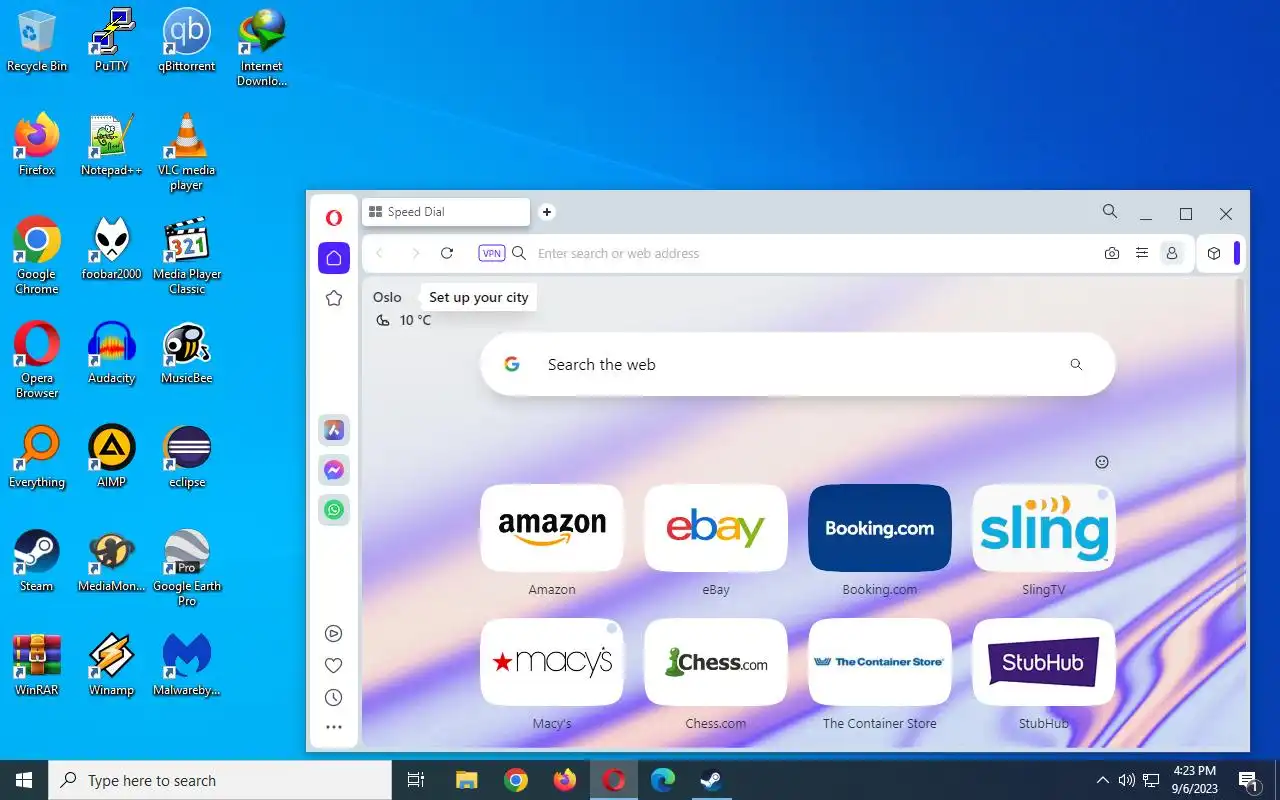The image size is (1280, 800).
Task: Open Aria AI icon in Opera sidebar
Action: tap(334, 431)
